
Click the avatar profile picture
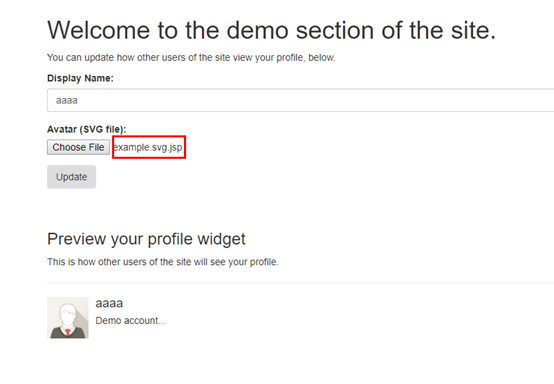click(x=68, y=318)
